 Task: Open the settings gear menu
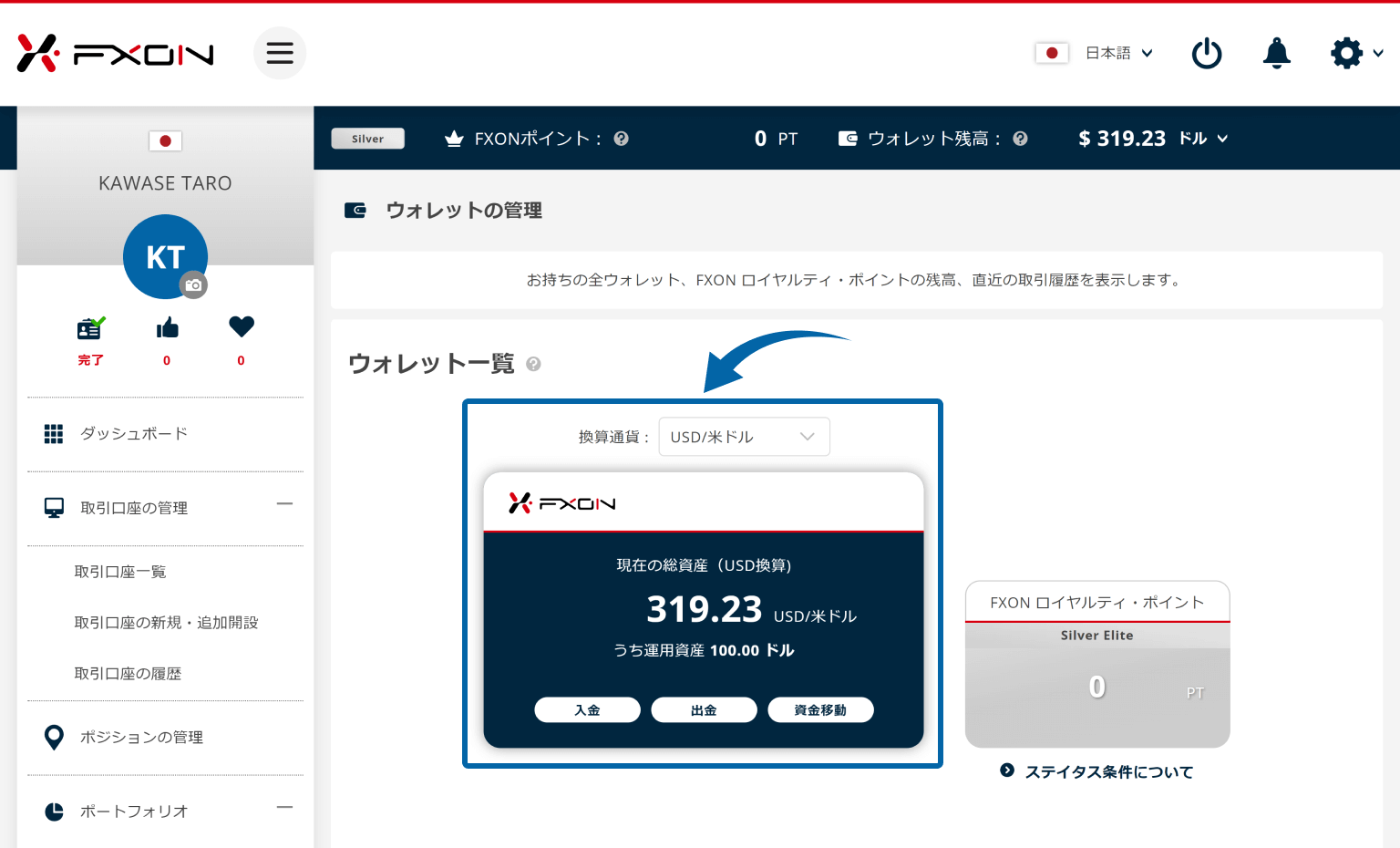click(1356, 53)
